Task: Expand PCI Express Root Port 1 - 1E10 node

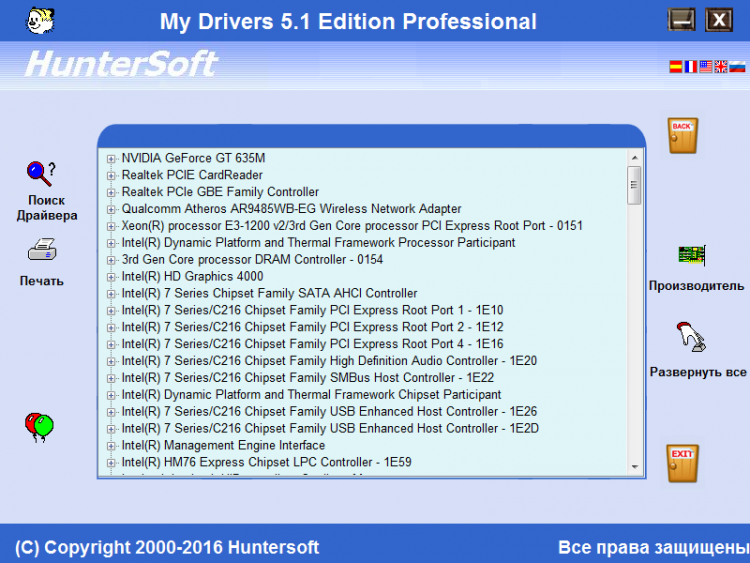Action: 111,311
